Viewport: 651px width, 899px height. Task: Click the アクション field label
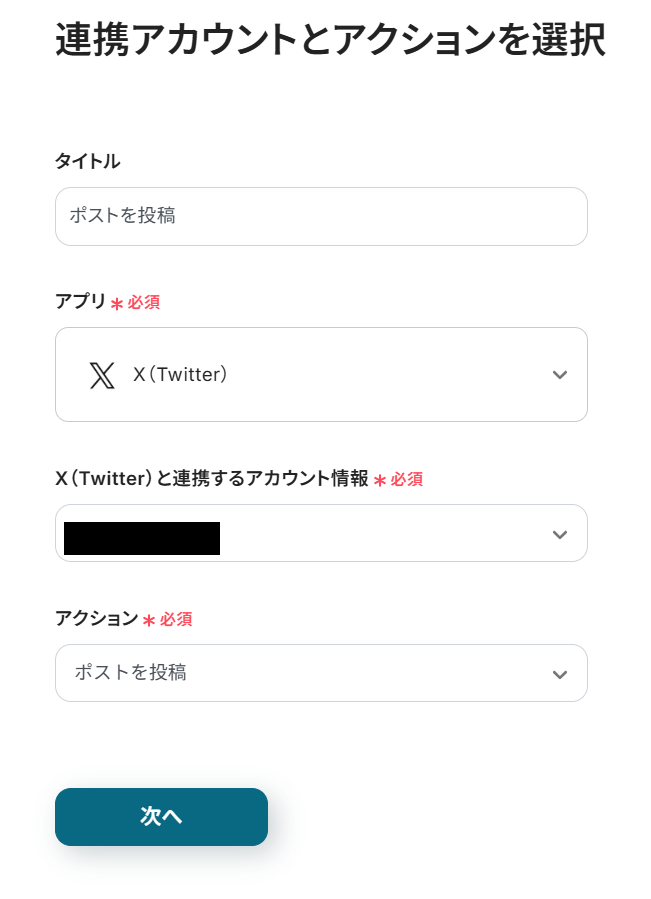click(x=96, y=618)
